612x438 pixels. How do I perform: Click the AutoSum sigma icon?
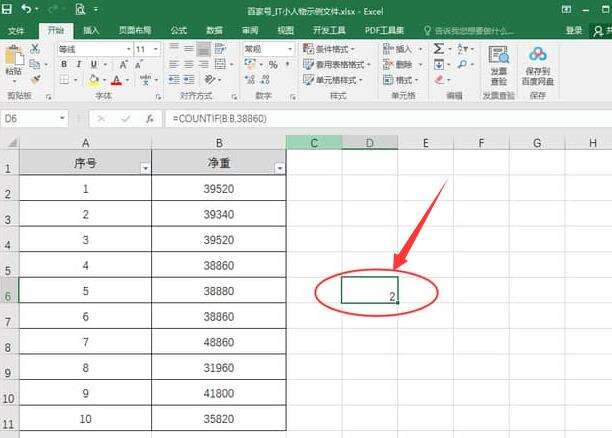439,49
